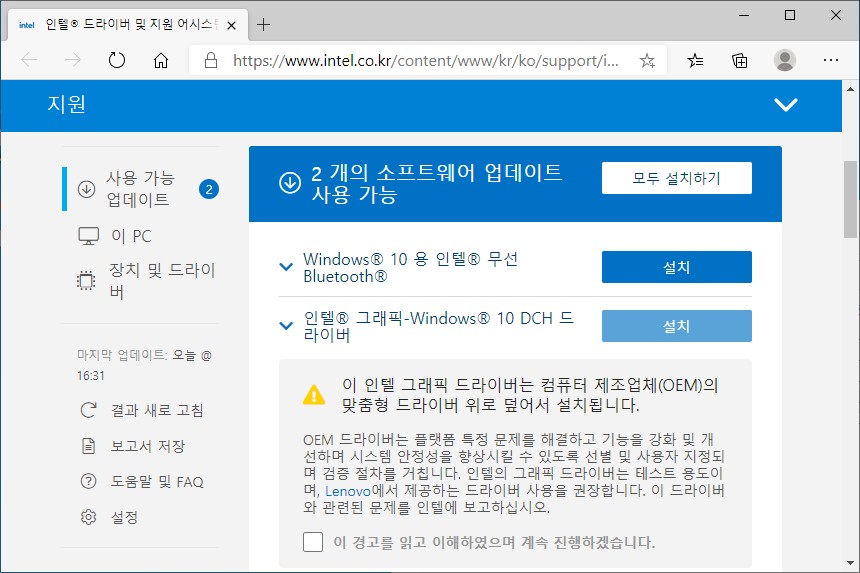This screenshot has height=573, width=860.
Task: Click the address bar URL field
Action: (426, 60)
